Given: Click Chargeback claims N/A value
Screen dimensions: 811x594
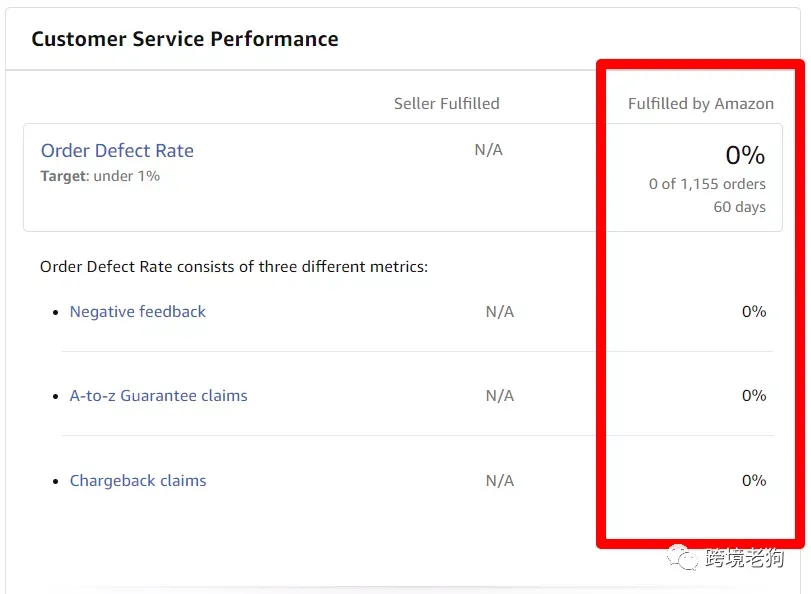Looking at the screenshot, I should pyautogui.click(x=500, y=481).
